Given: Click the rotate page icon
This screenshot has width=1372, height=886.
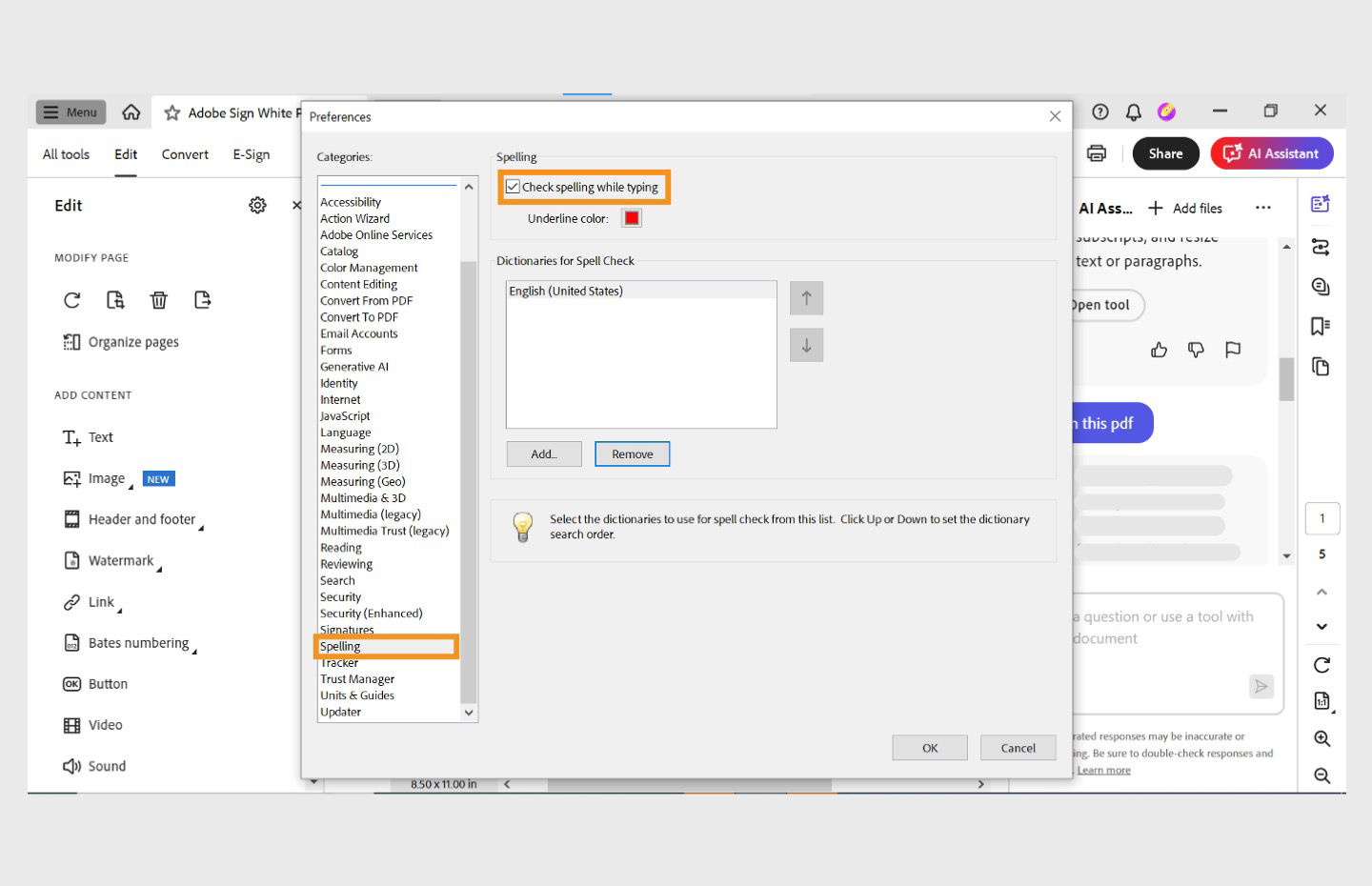Looking at the screenshot, I should click(x=71, y=300).
